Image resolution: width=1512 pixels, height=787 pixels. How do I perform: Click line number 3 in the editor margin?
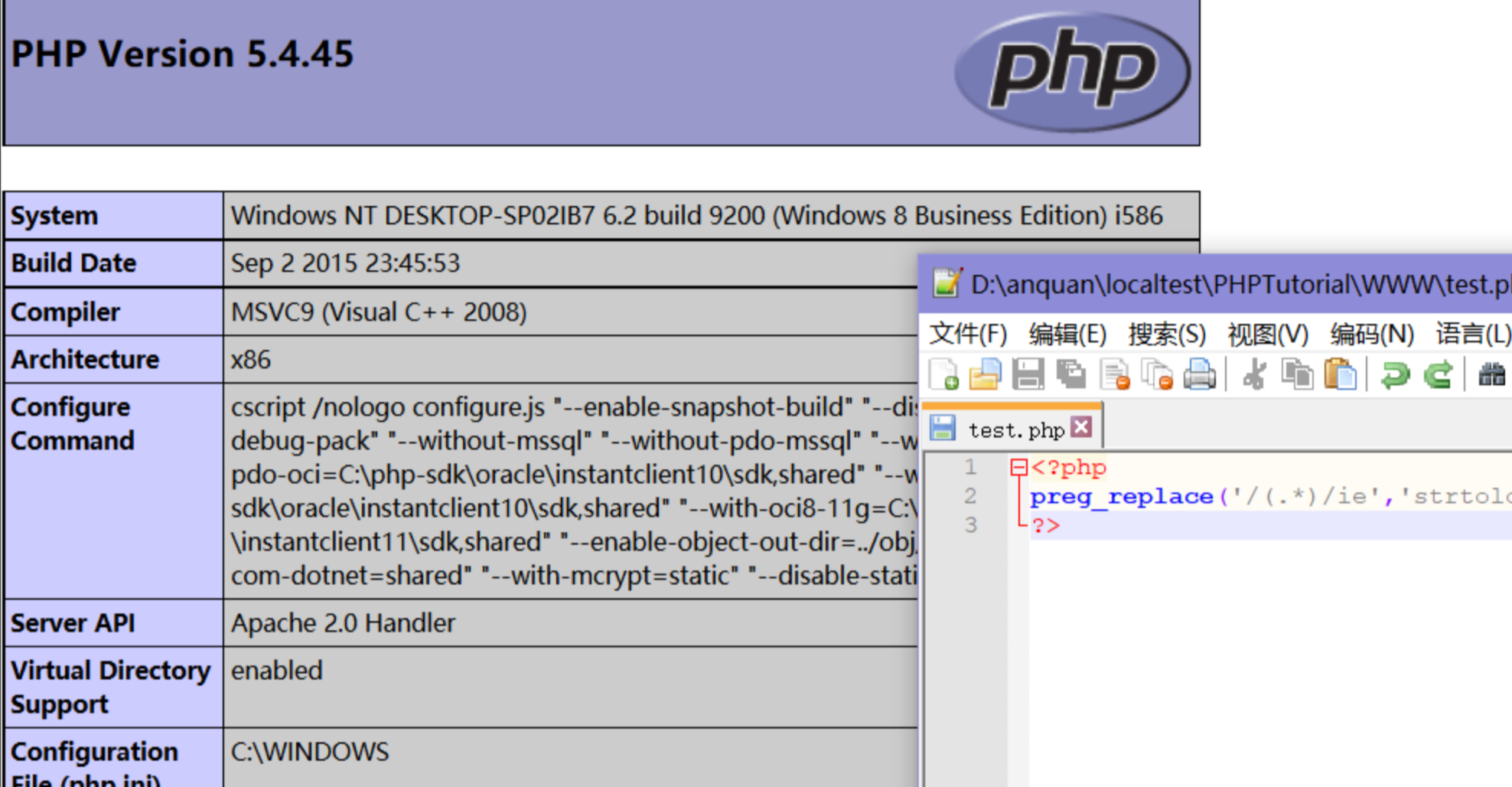click(x=970, y=525)
